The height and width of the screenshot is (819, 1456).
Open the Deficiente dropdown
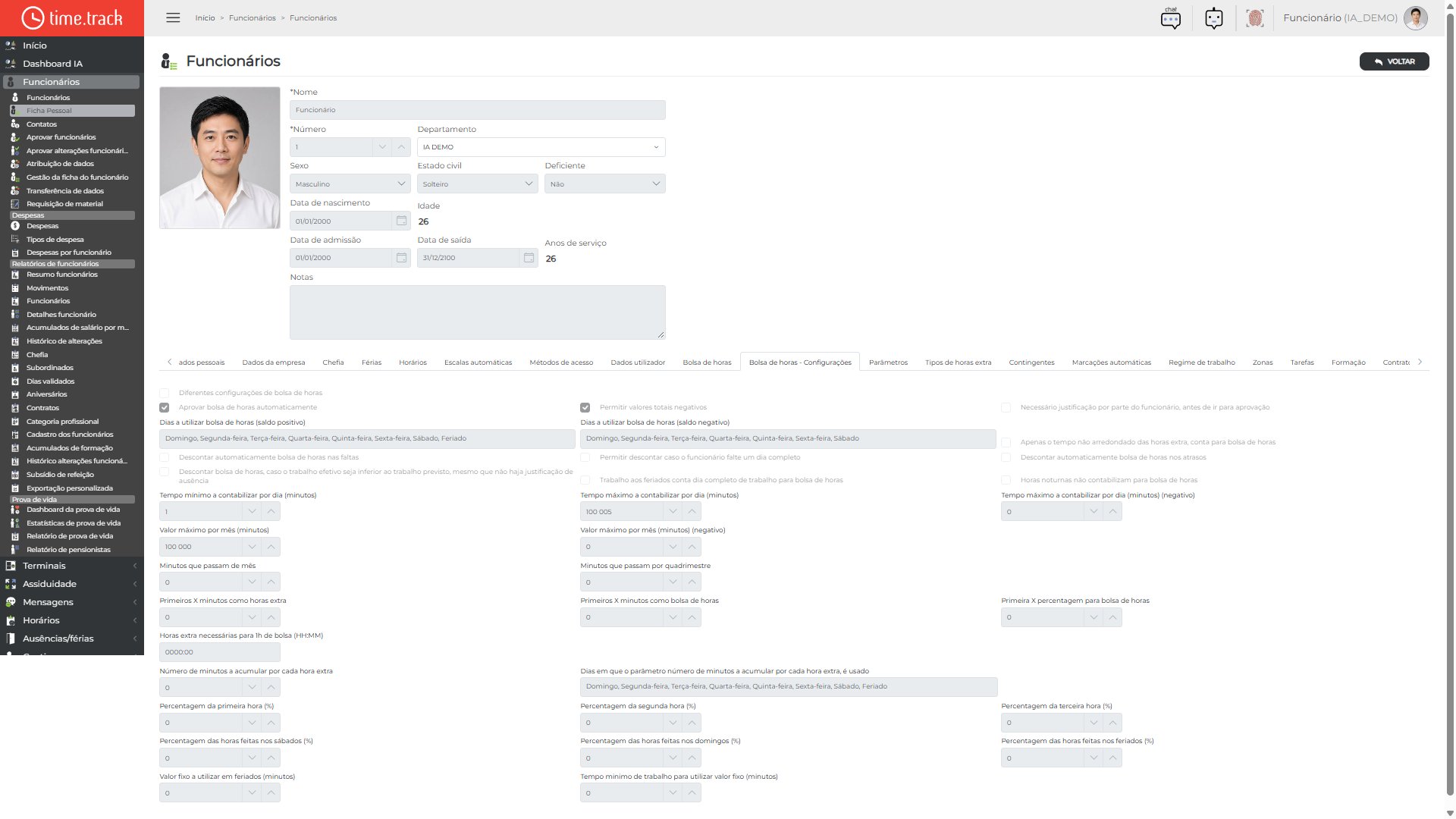(605, 184)
